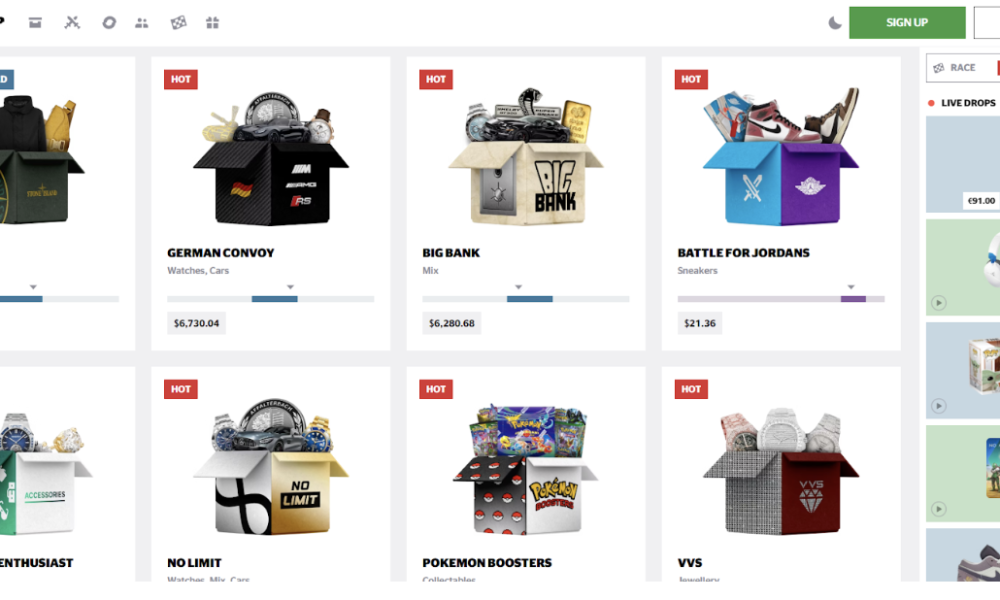This screenshot has width=1000, height=600.
Task: Open the checkered flag race icon in navbar
Action: click(x=179, y=23)
